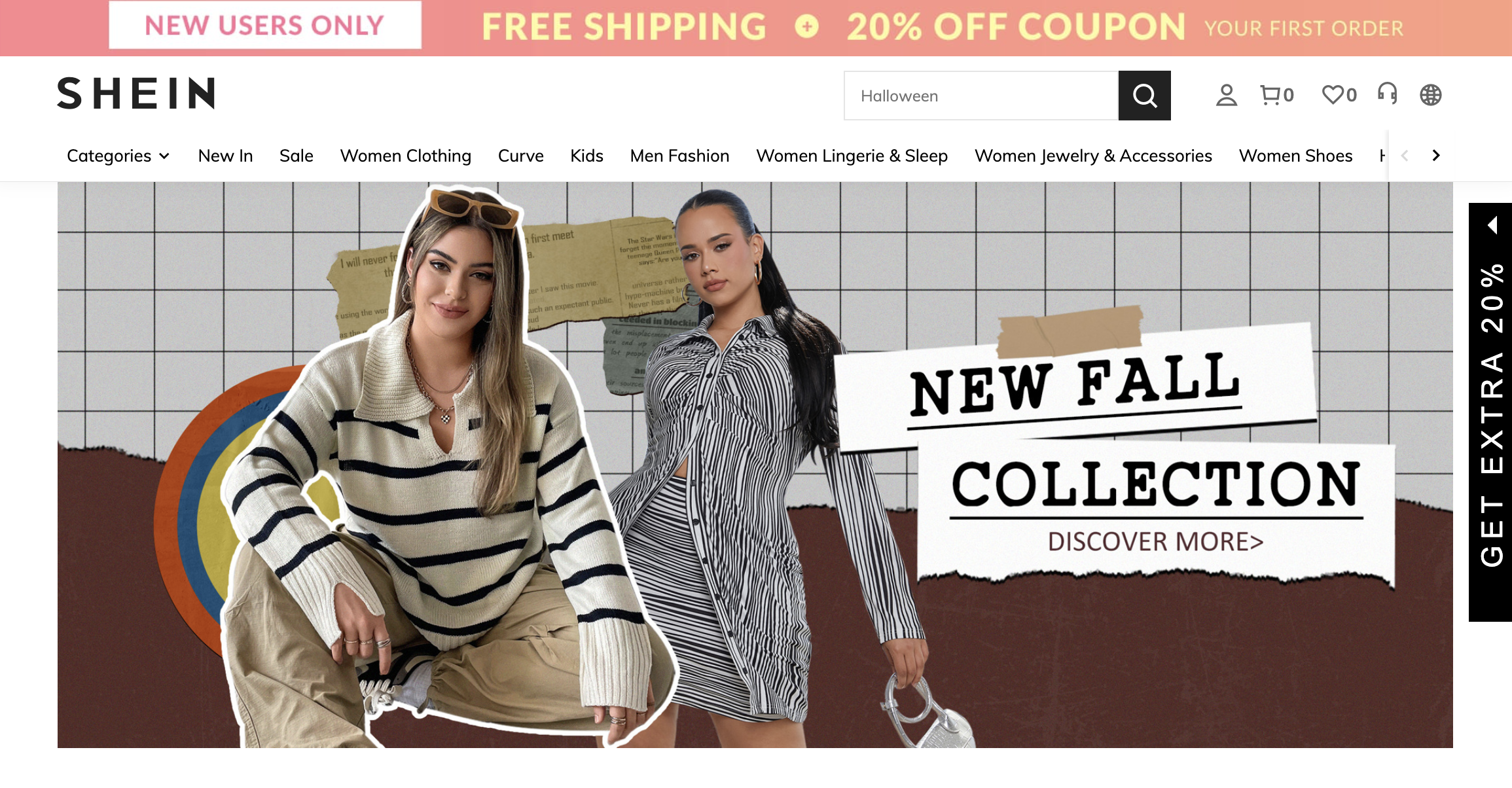The image size is (1512, 788).
Task: Go to the Men Fashion section
Action: coord(679,156)
